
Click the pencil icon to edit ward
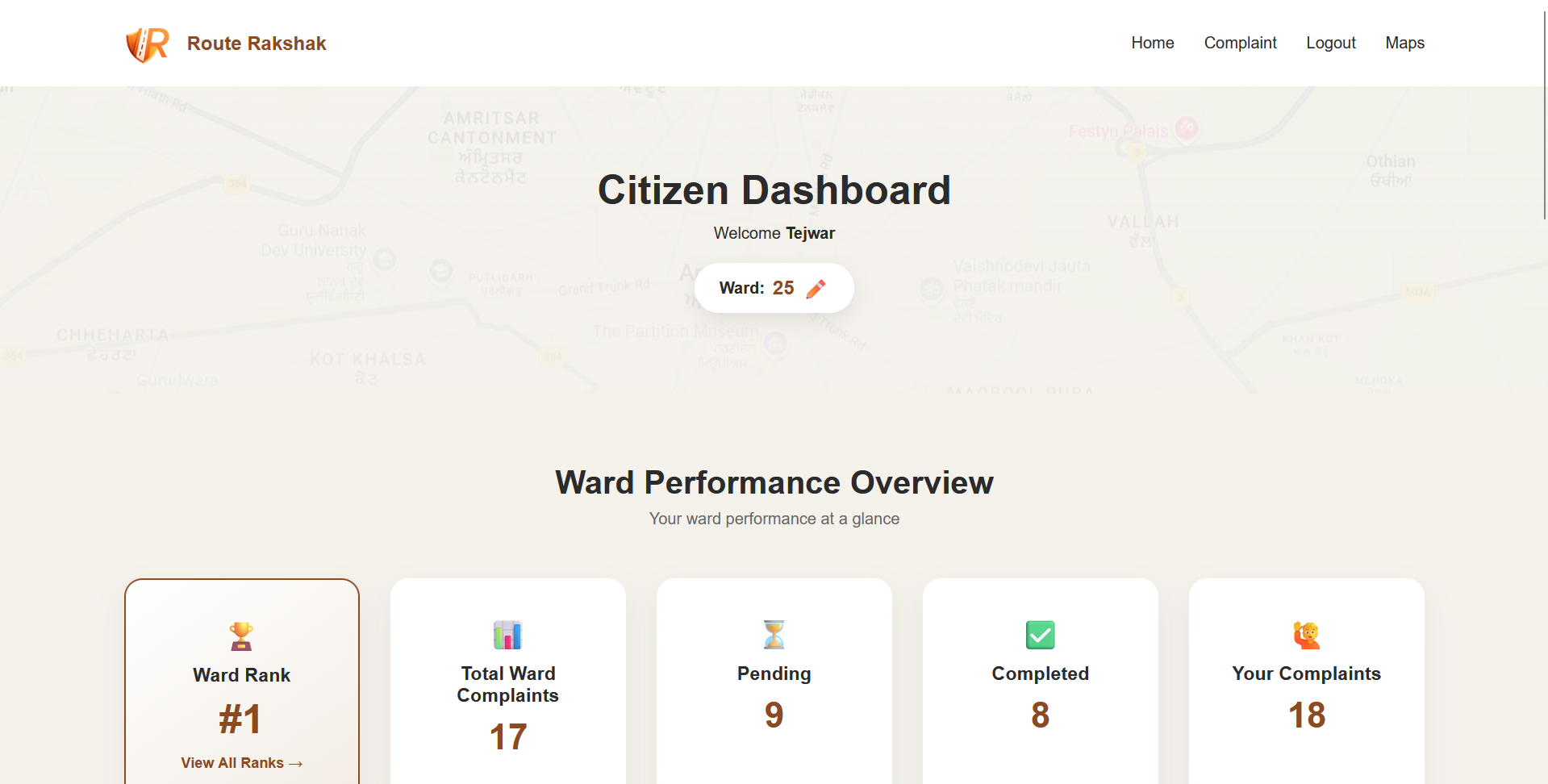pos(816,289)
